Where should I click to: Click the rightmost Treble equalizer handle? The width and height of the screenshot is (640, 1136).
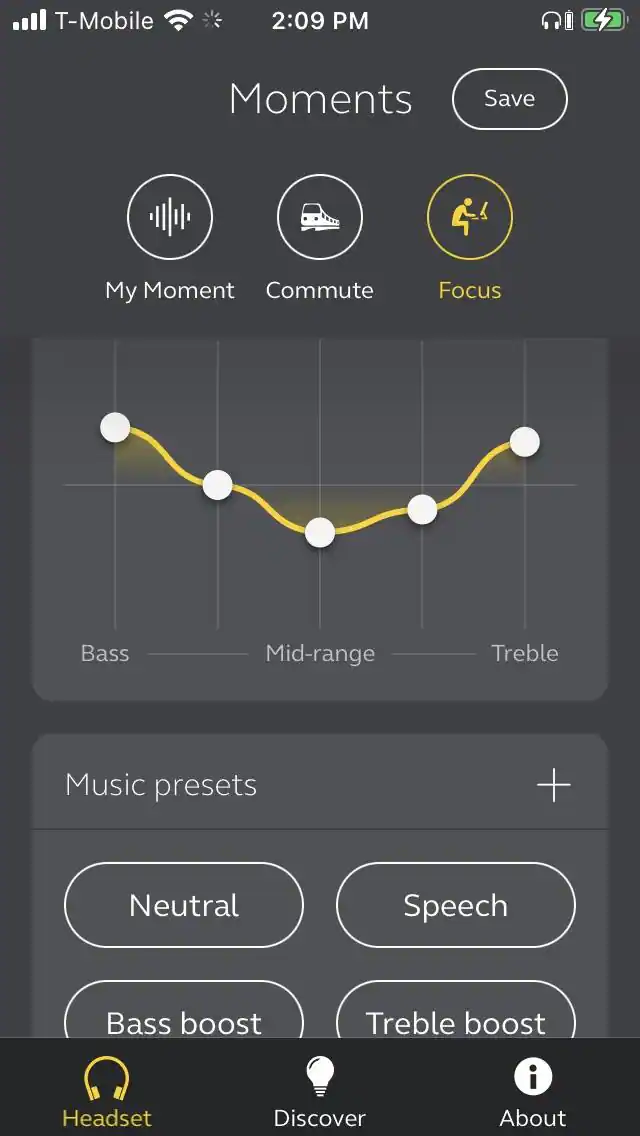(x=525, y=441)
